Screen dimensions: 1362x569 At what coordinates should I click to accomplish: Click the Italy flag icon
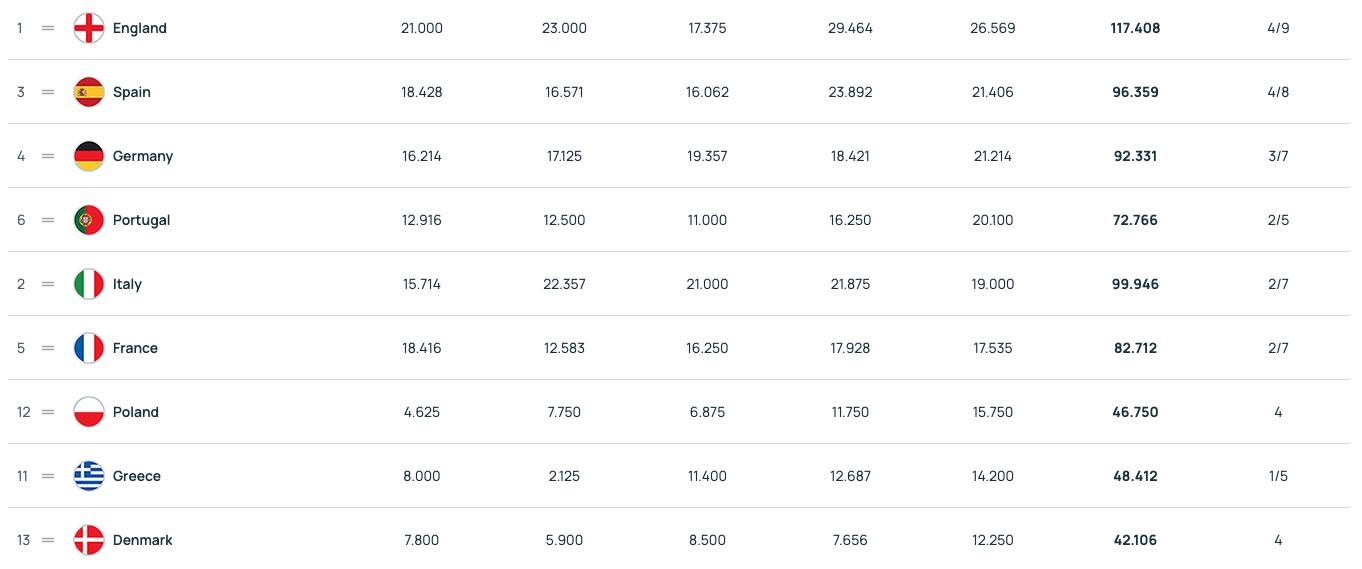[x=89, y=284]
